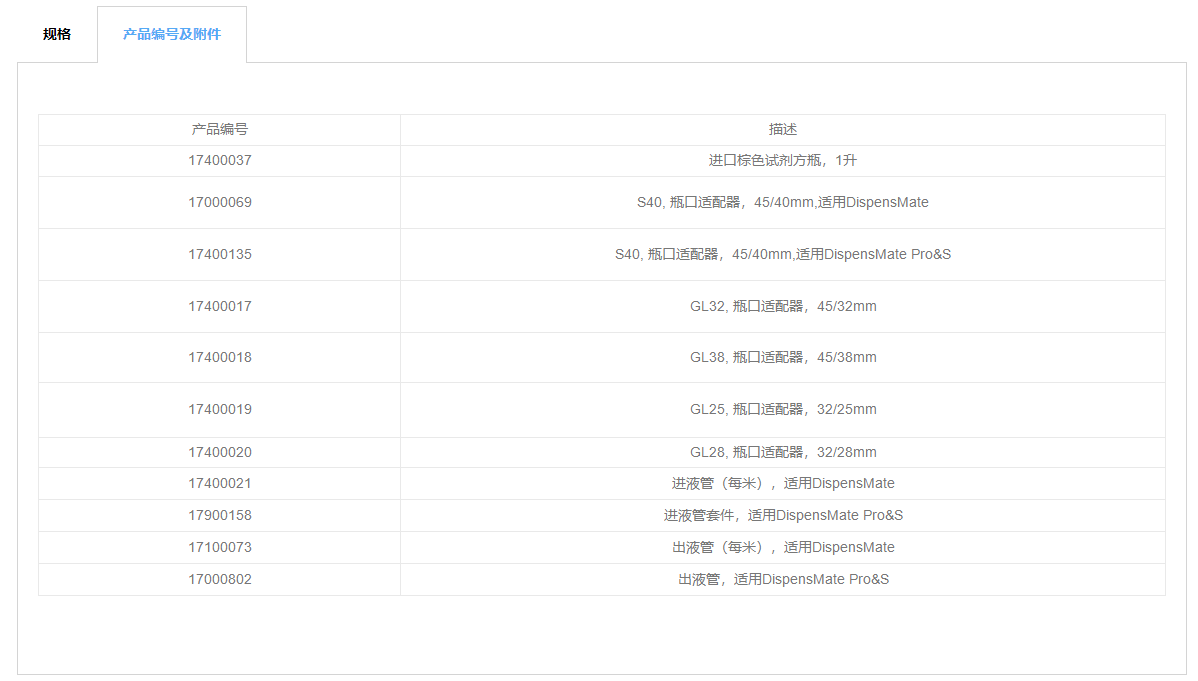
Task: Click product number 17400021
Action: 220,484
